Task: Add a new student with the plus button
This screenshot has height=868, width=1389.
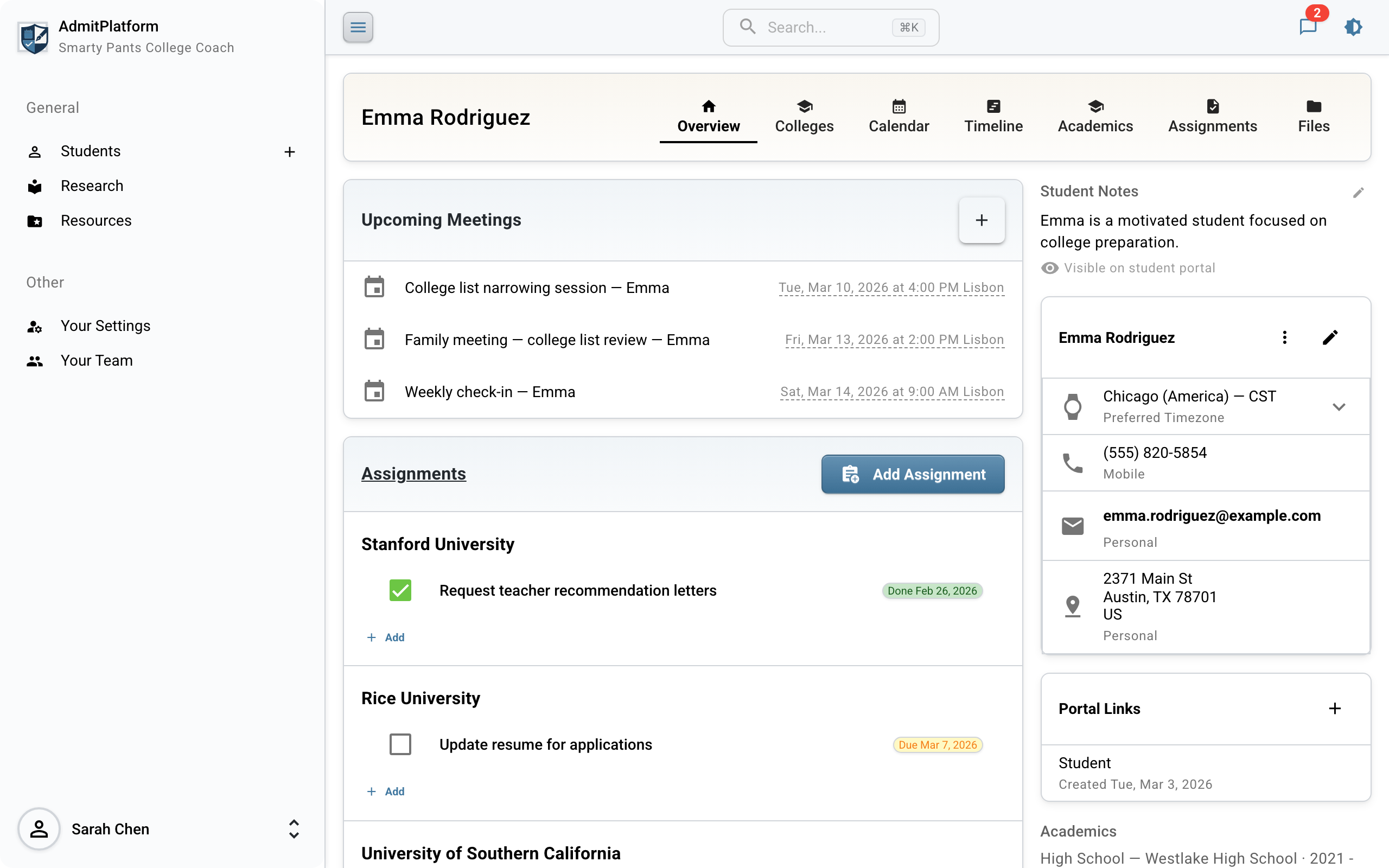Action: click(290, 151)
